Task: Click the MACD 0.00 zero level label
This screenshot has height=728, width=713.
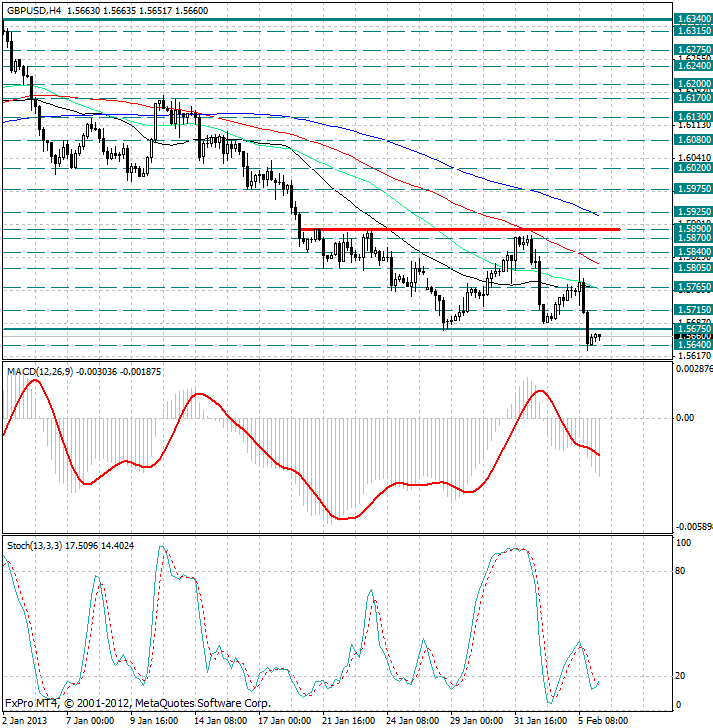Action: click(x=685, y=418)
